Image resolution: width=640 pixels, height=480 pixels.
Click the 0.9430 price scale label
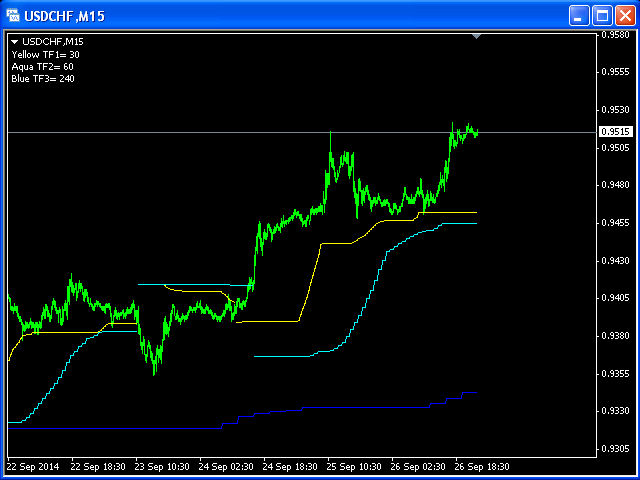(x=616, y=260)
